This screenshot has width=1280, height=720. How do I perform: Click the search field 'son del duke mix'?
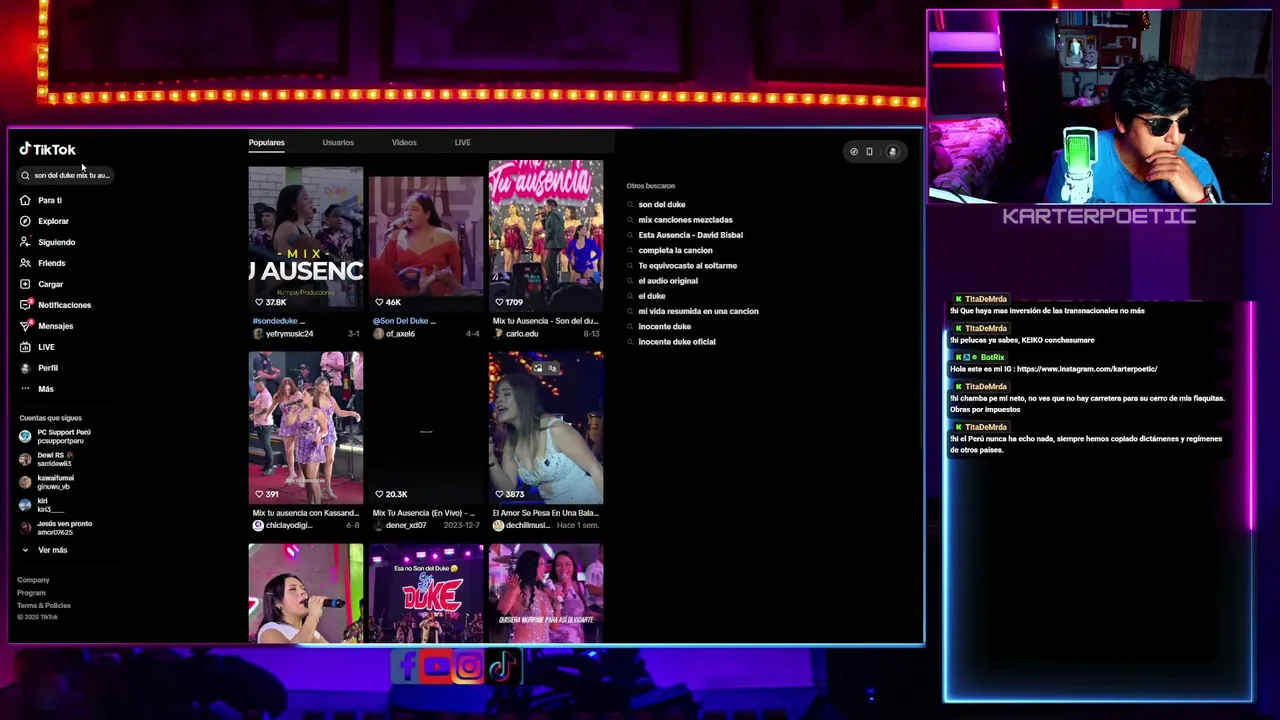67,175
